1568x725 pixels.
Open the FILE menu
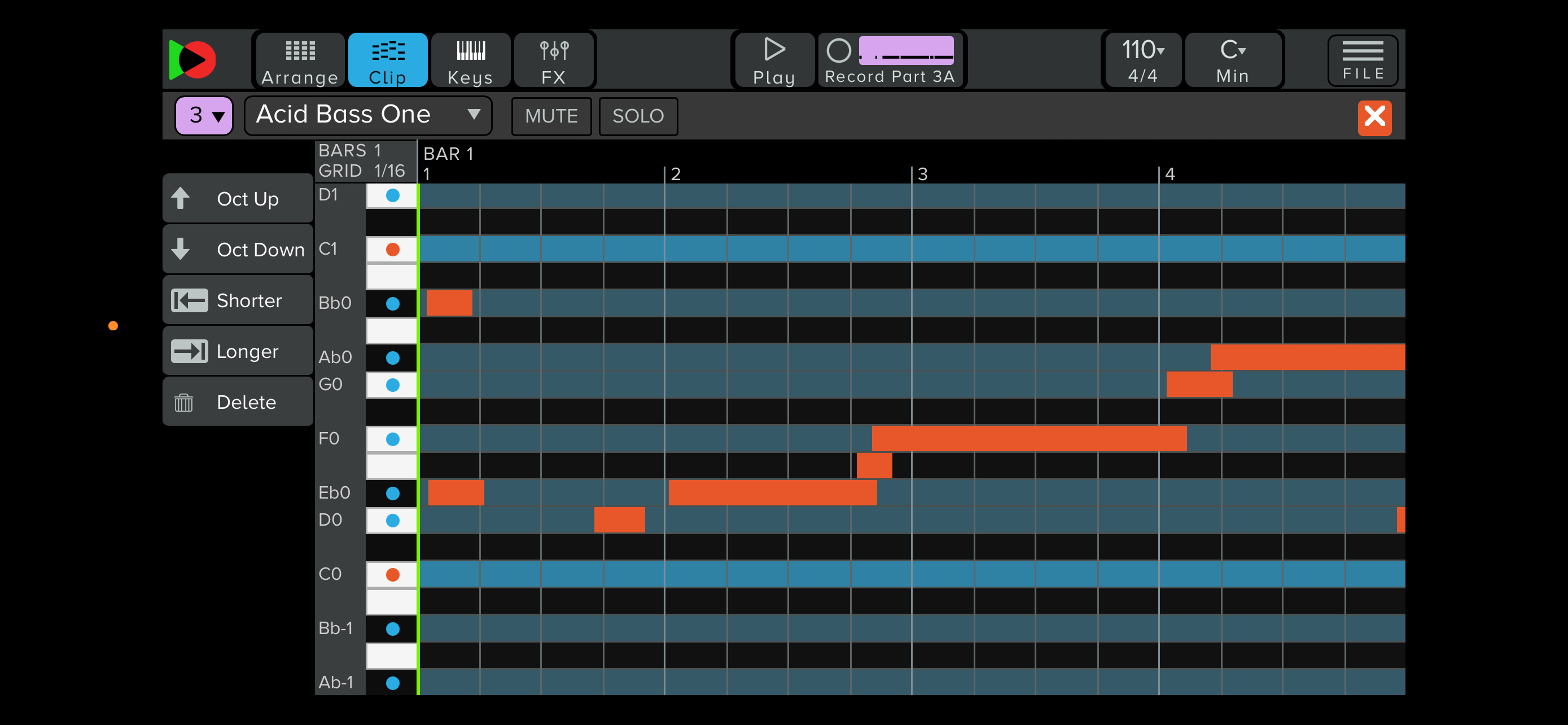[1362, 60]
